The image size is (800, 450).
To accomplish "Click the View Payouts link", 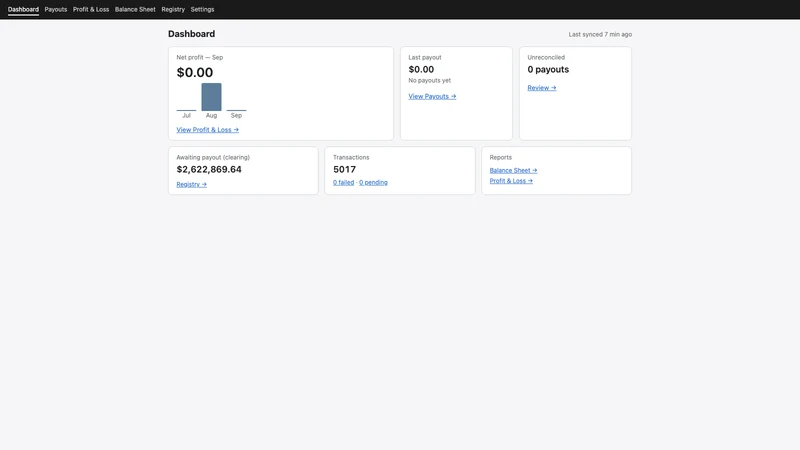I will pyautogui.click(x=432, y=96).
